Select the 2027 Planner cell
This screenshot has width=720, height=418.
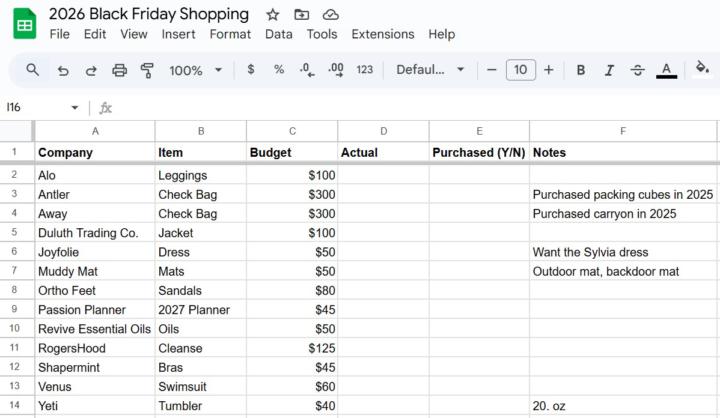coord(201,310)
